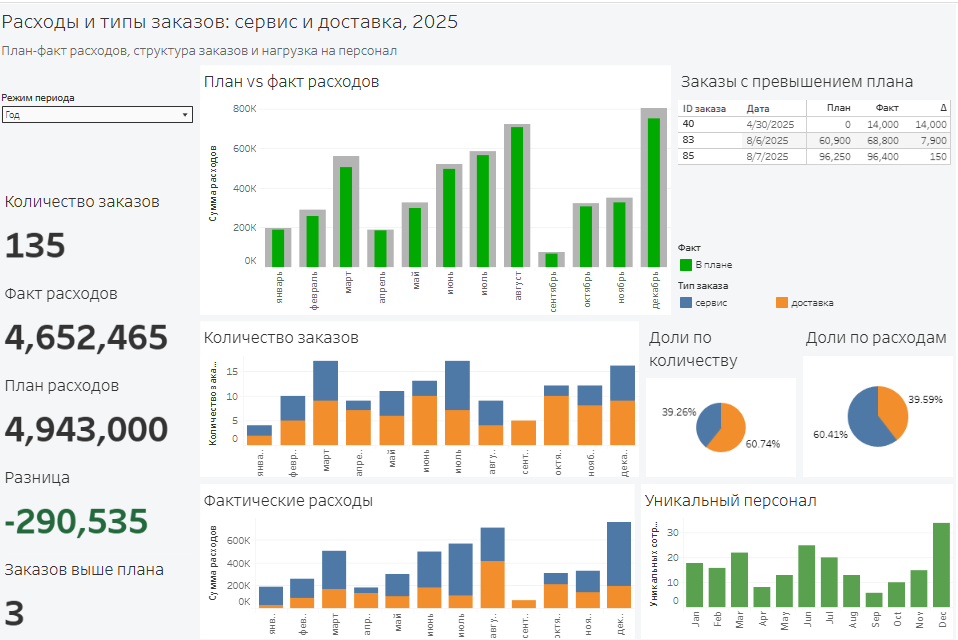Click the 60.41% pie label
Image resolution: width=958 pixels, height=640 pixels.
pyautogui.click(x=830, y=435)
